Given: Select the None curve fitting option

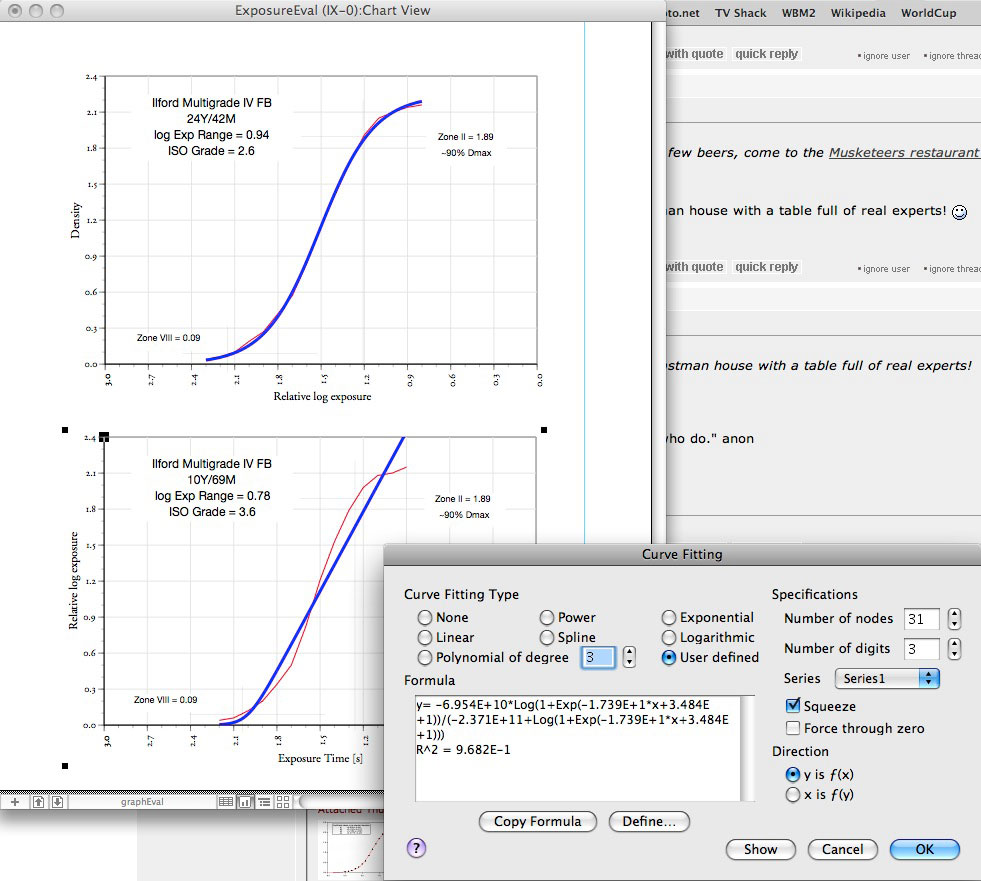Looking at the screenshot, I should [425, 618].
